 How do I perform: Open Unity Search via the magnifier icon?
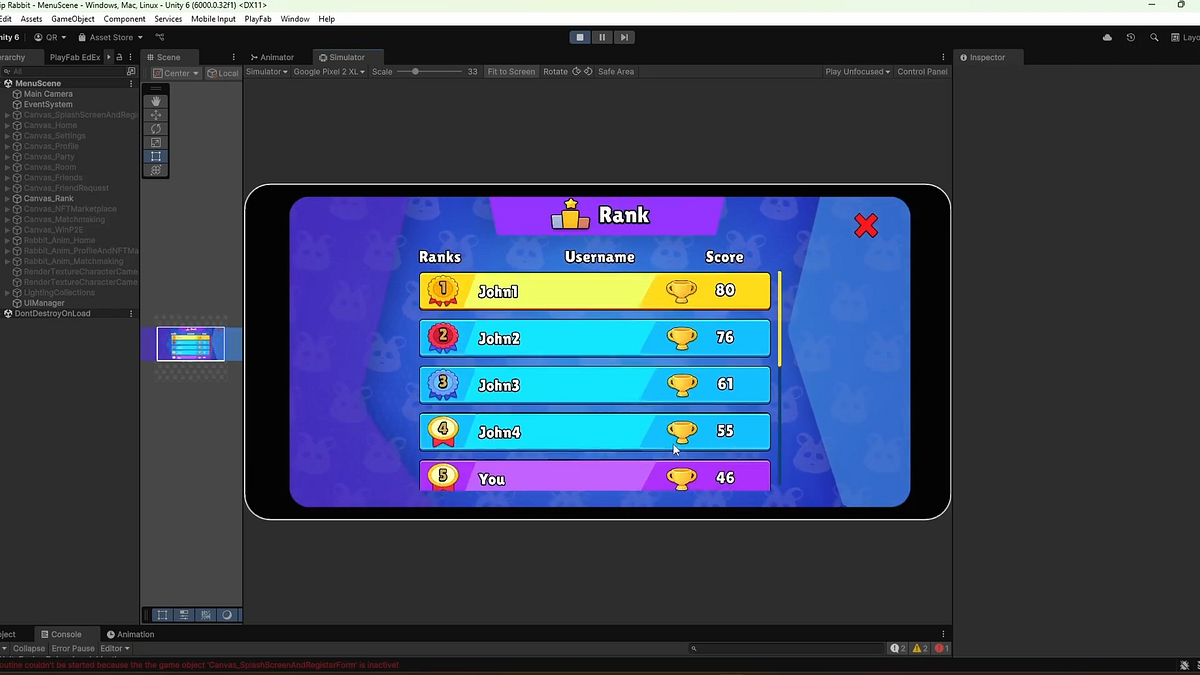(x=1154, y=37)
